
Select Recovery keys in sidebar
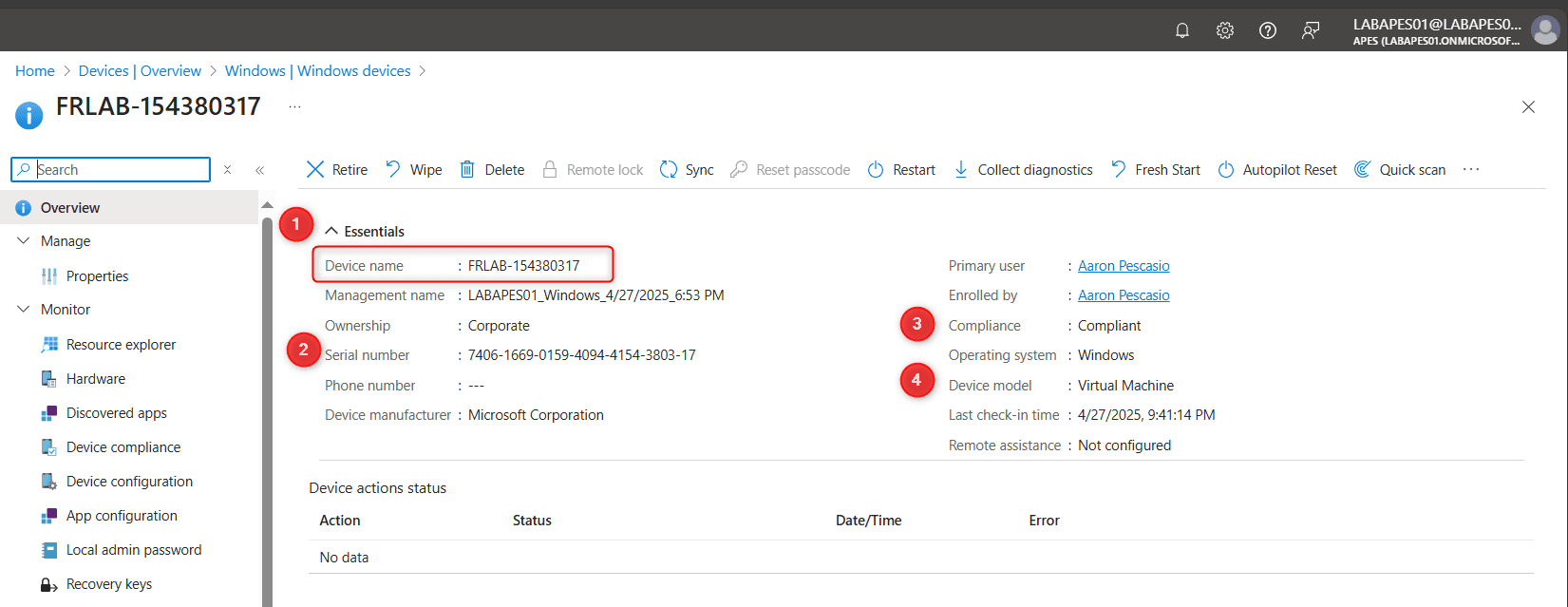pos(108,584)
